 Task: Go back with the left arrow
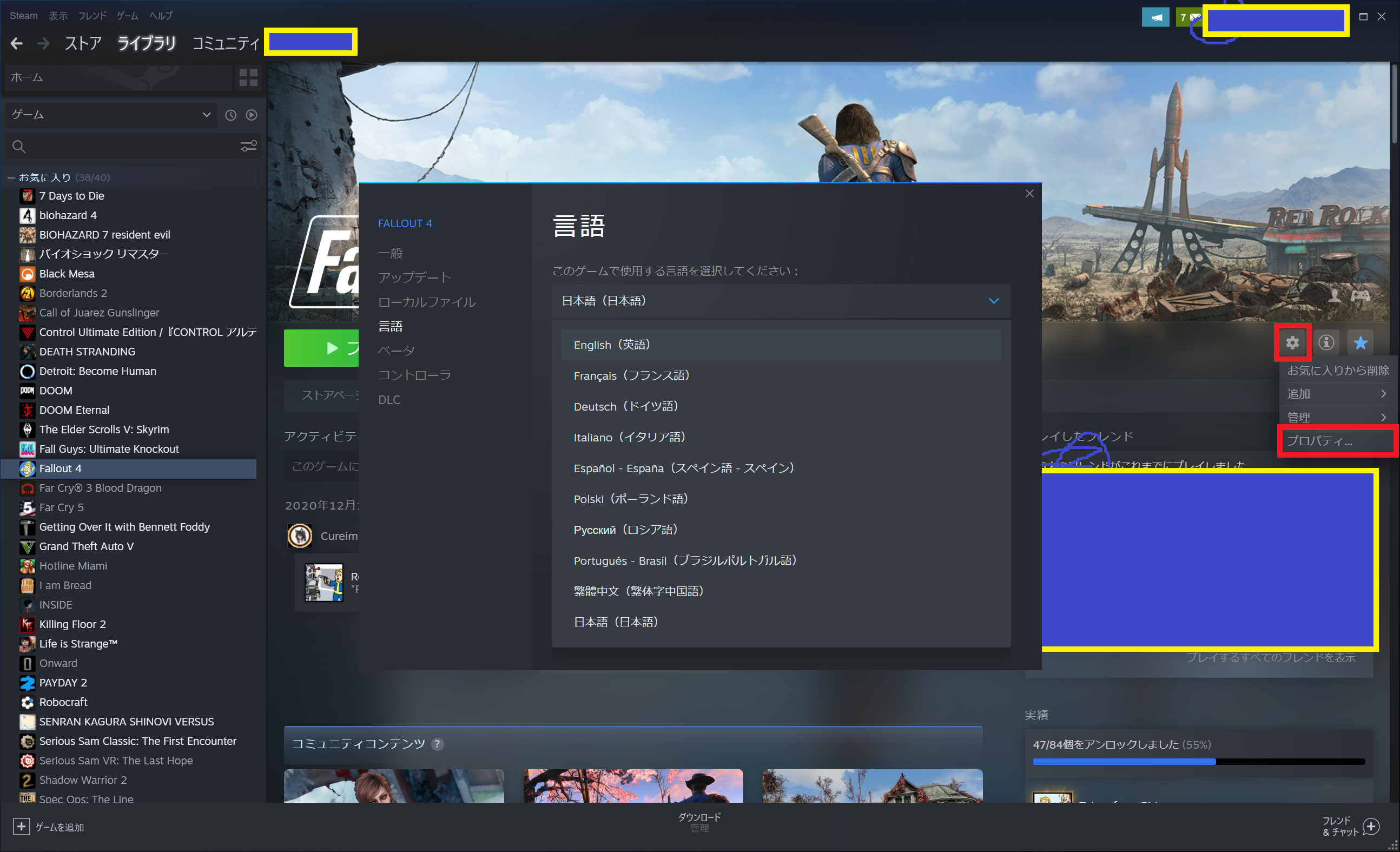click(16, 43)
